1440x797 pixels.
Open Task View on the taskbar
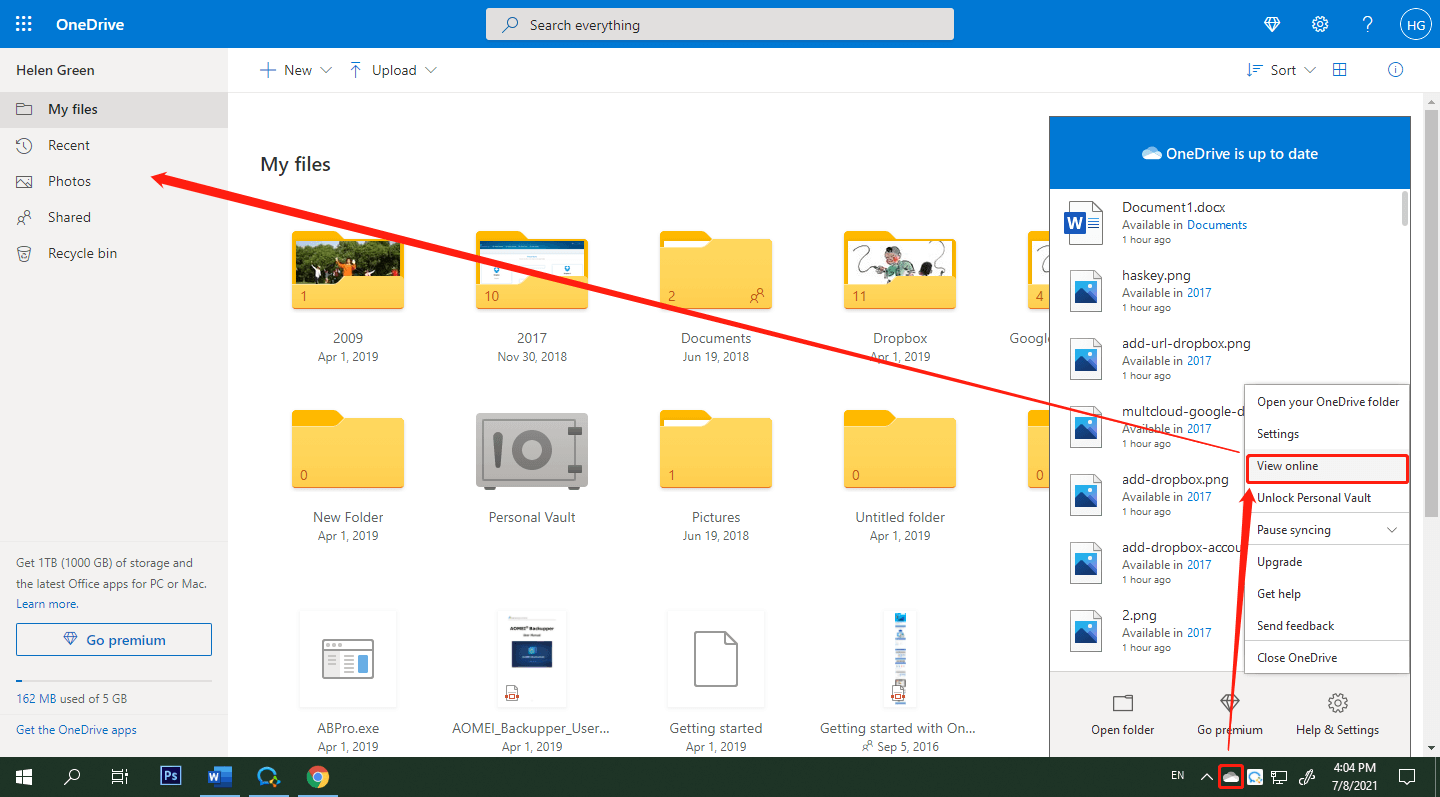tap(120, 776)
